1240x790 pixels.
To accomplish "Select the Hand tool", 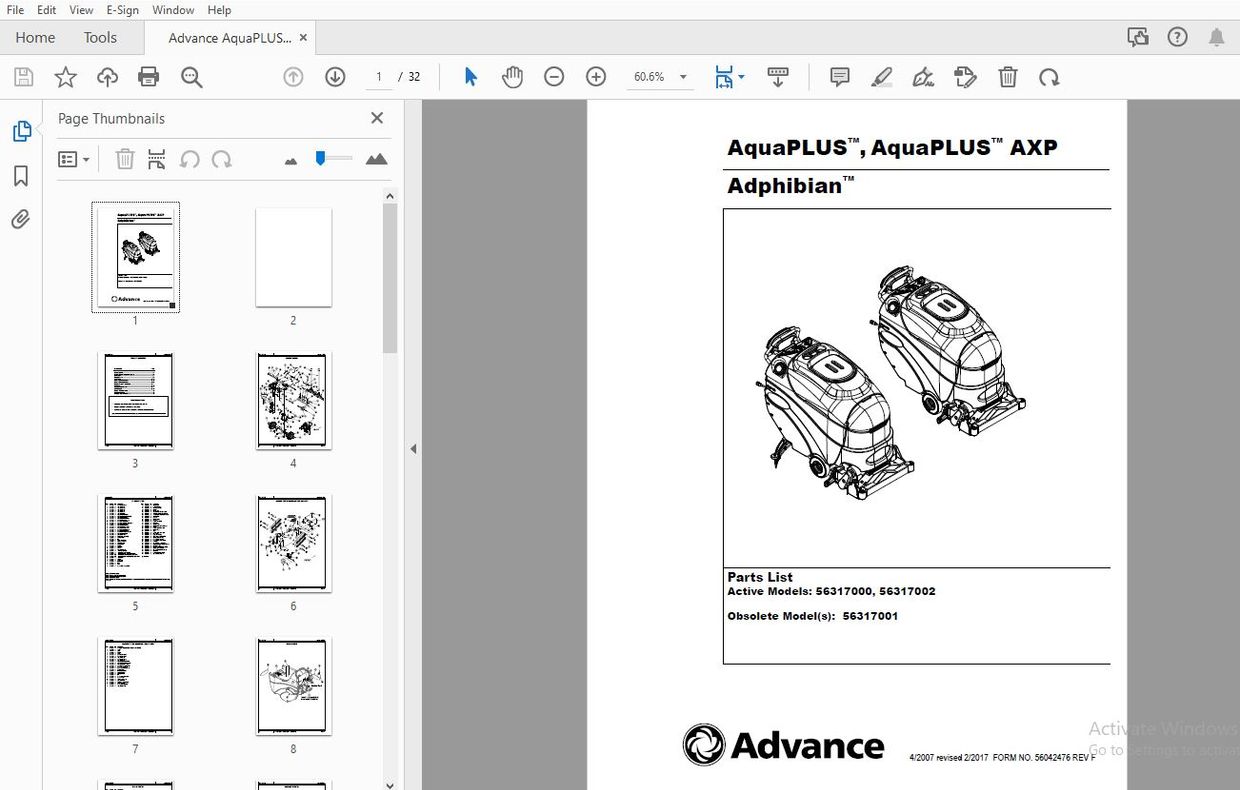I will [512, 77].
